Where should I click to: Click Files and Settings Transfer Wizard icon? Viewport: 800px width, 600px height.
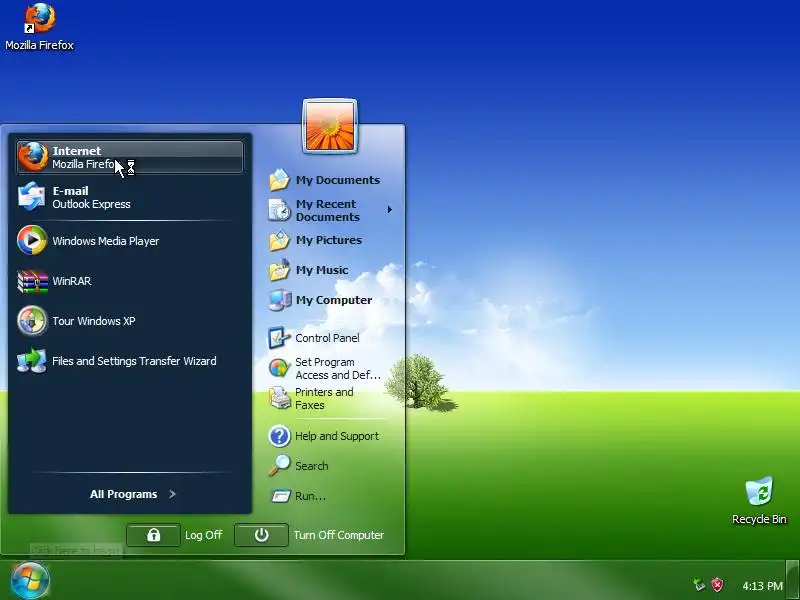click(x=32, y=361)
